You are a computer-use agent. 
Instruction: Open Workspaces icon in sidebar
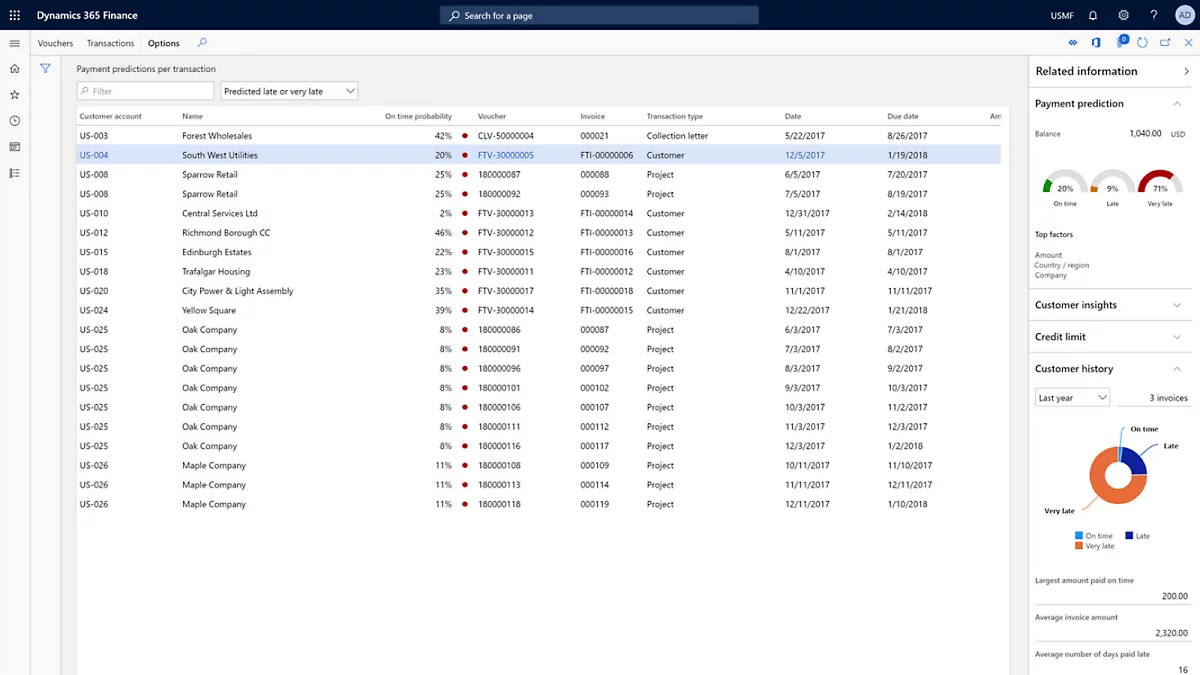tap(14, 147)
